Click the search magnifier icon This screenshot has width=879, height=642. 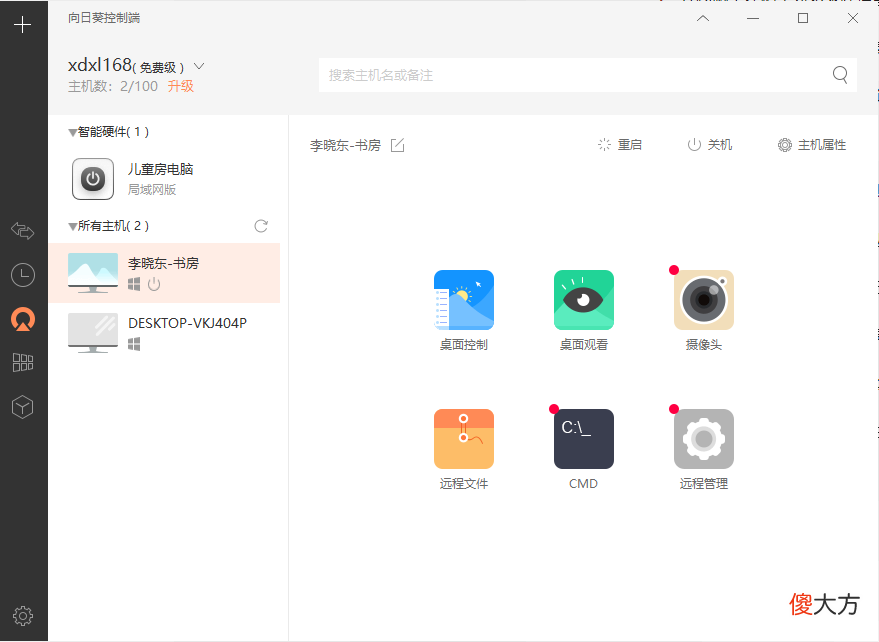pyautogui.click(x=840, y=75)
